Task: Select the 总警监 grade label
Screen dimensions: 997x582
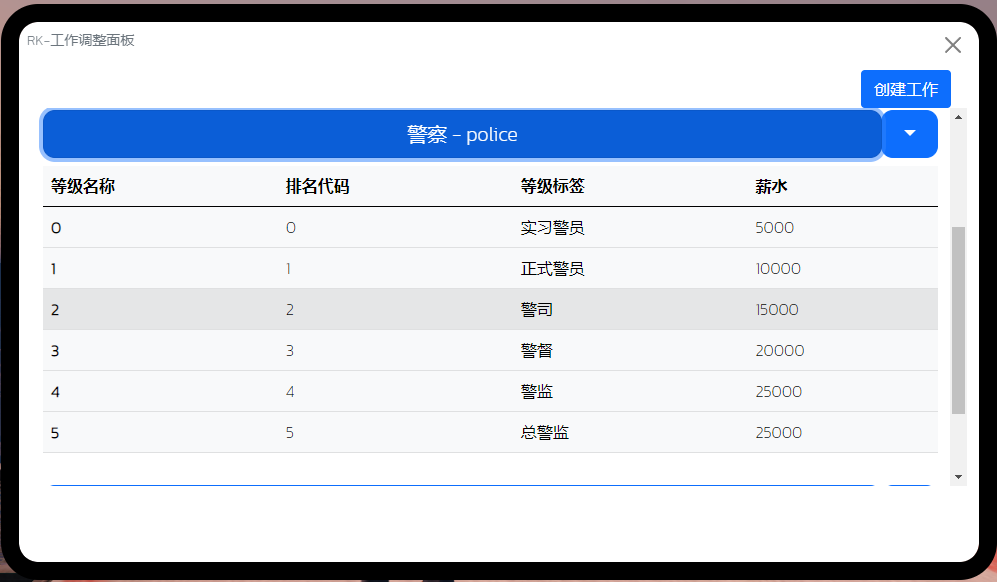Action: pyautogui.click(x=545, y=433)
